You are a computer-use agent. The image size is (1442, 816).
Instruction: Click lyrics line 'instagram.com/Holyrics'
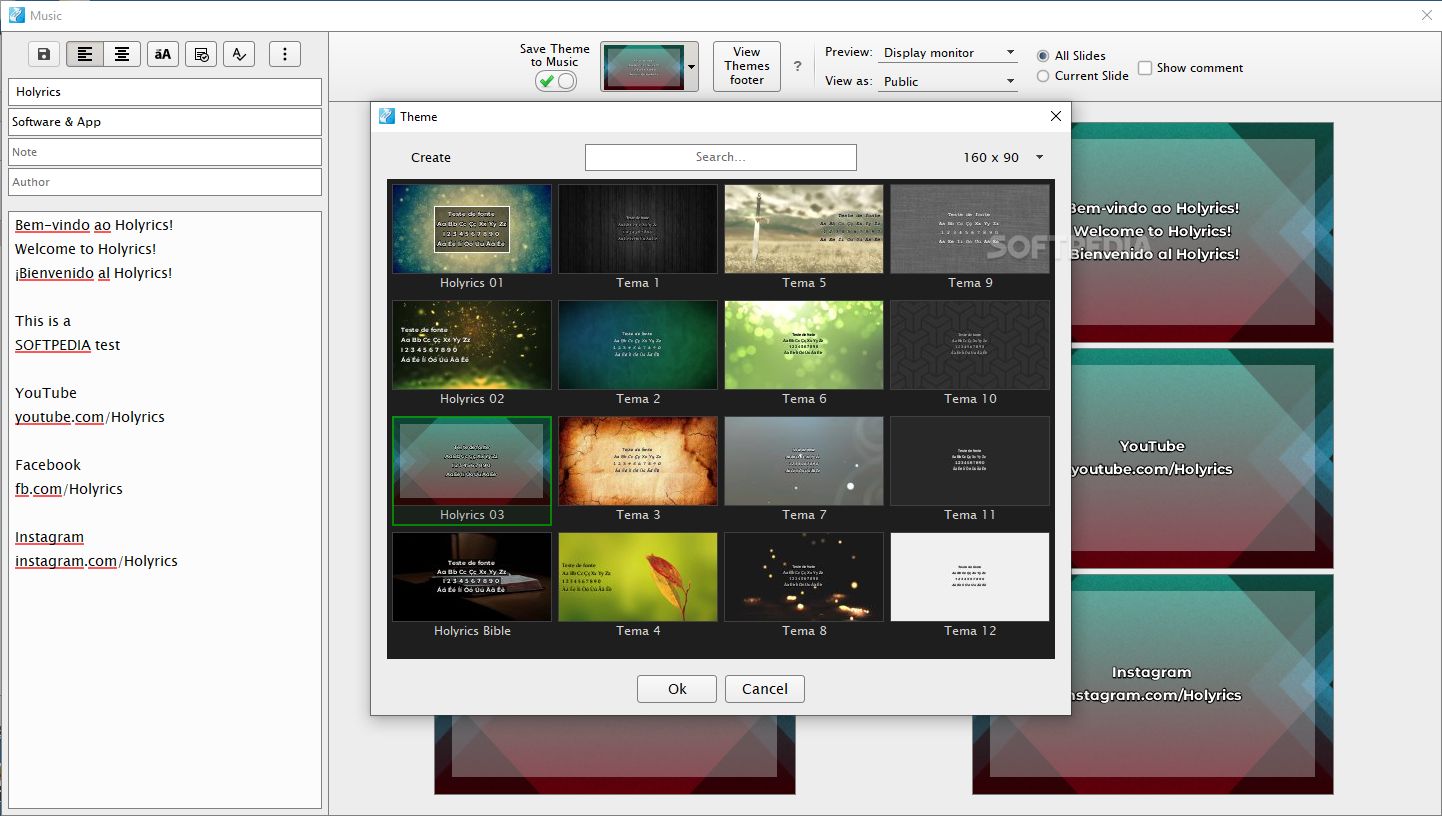click(x=96, y=561)
